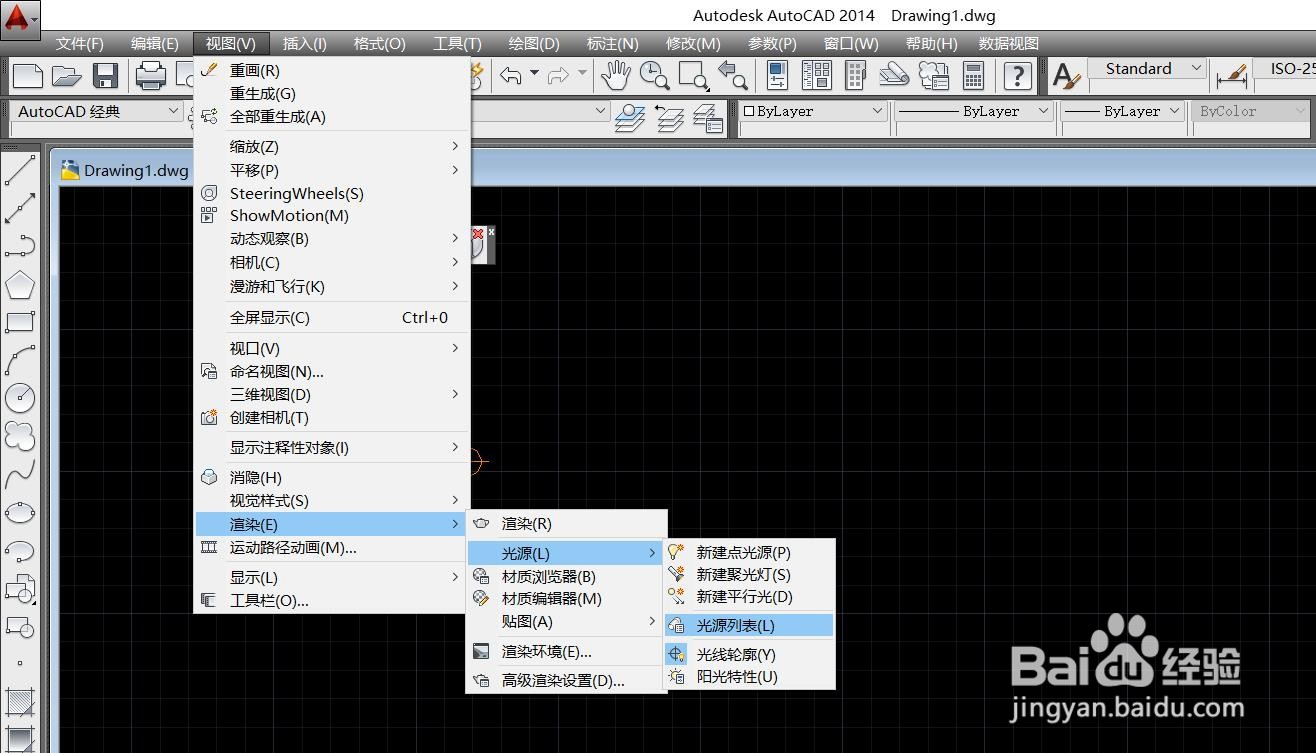Open the 文件(F) menu
The height and width of the screenshot is (753, 1316).
coord(80,44)
